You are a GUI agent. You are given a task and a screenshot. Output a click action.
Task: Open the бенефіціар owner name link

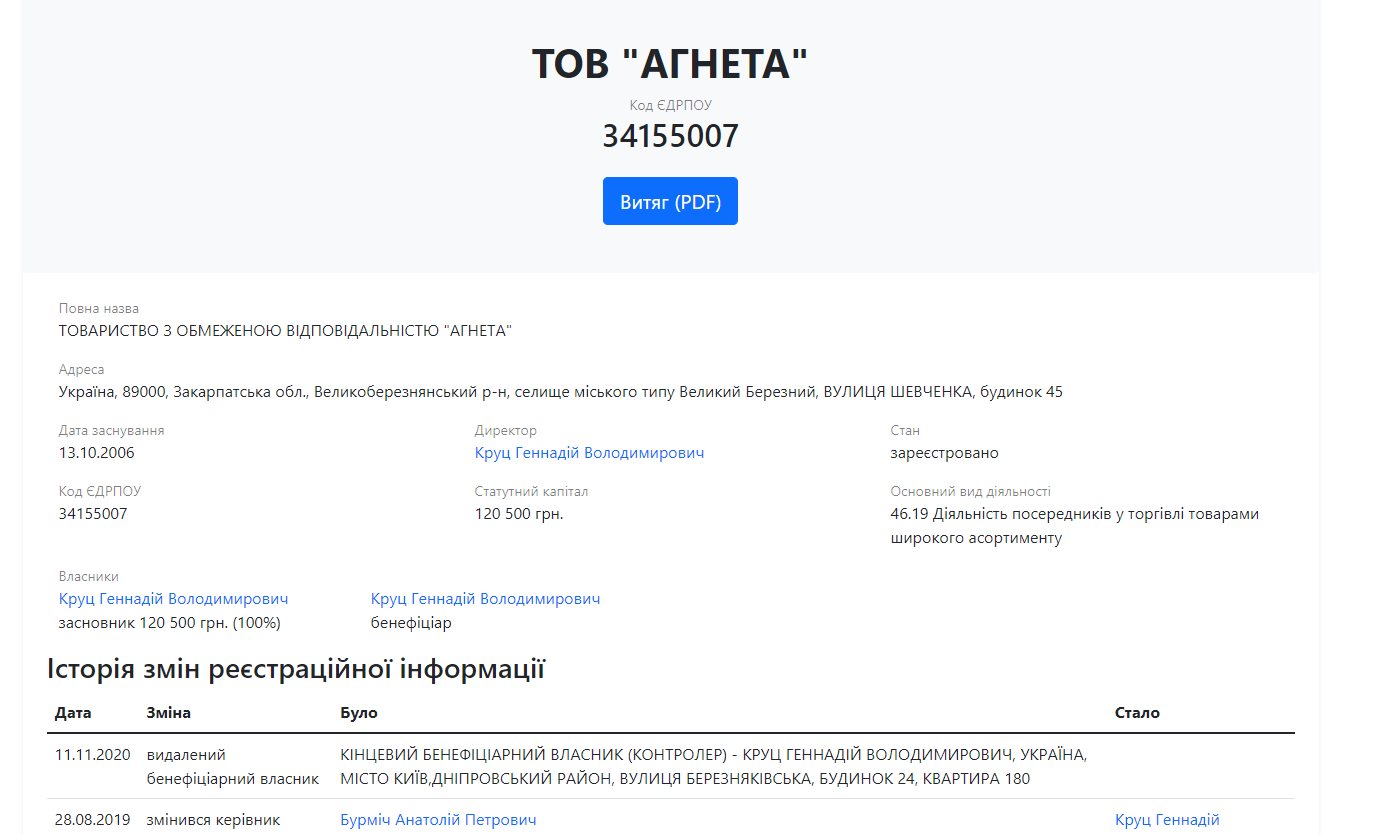coord(485,599)
